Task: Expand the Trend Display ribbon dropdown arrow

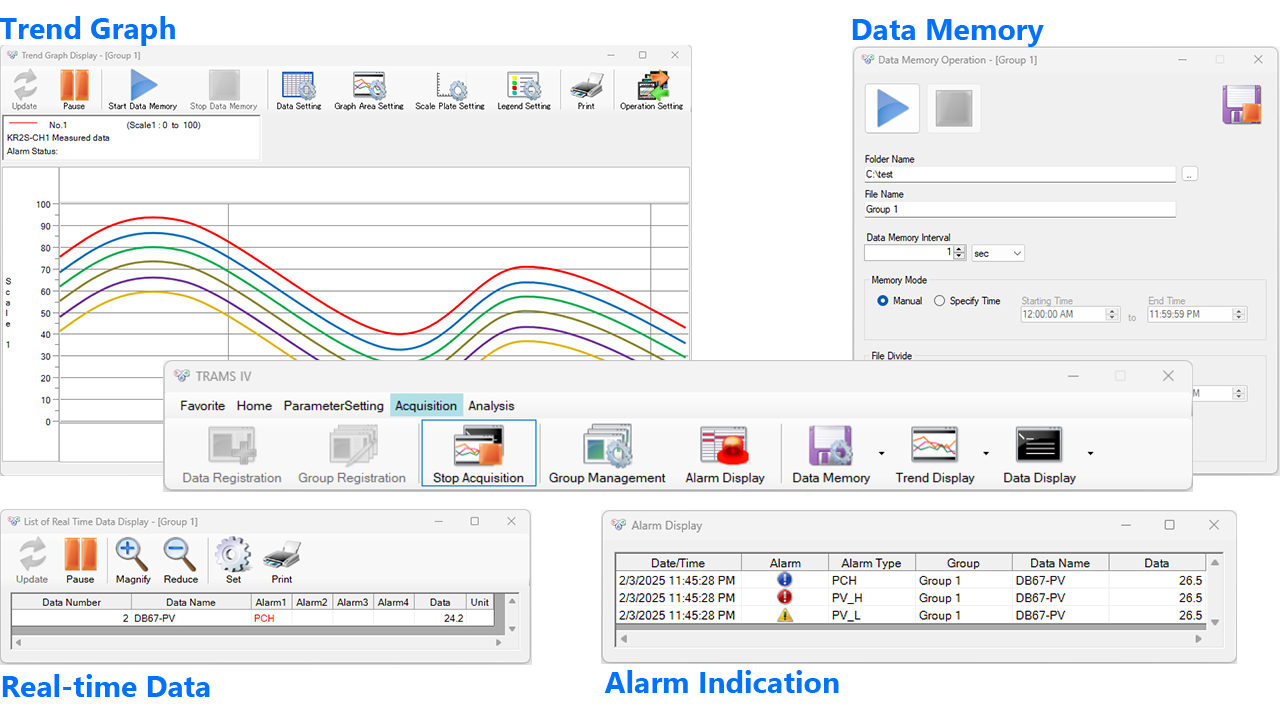Action: 986,454
